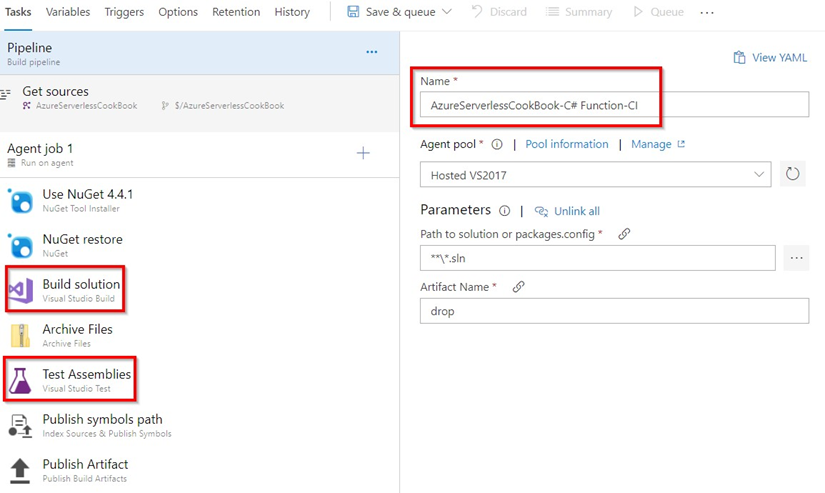Click the View YAML button

click(x=769, y=57)
